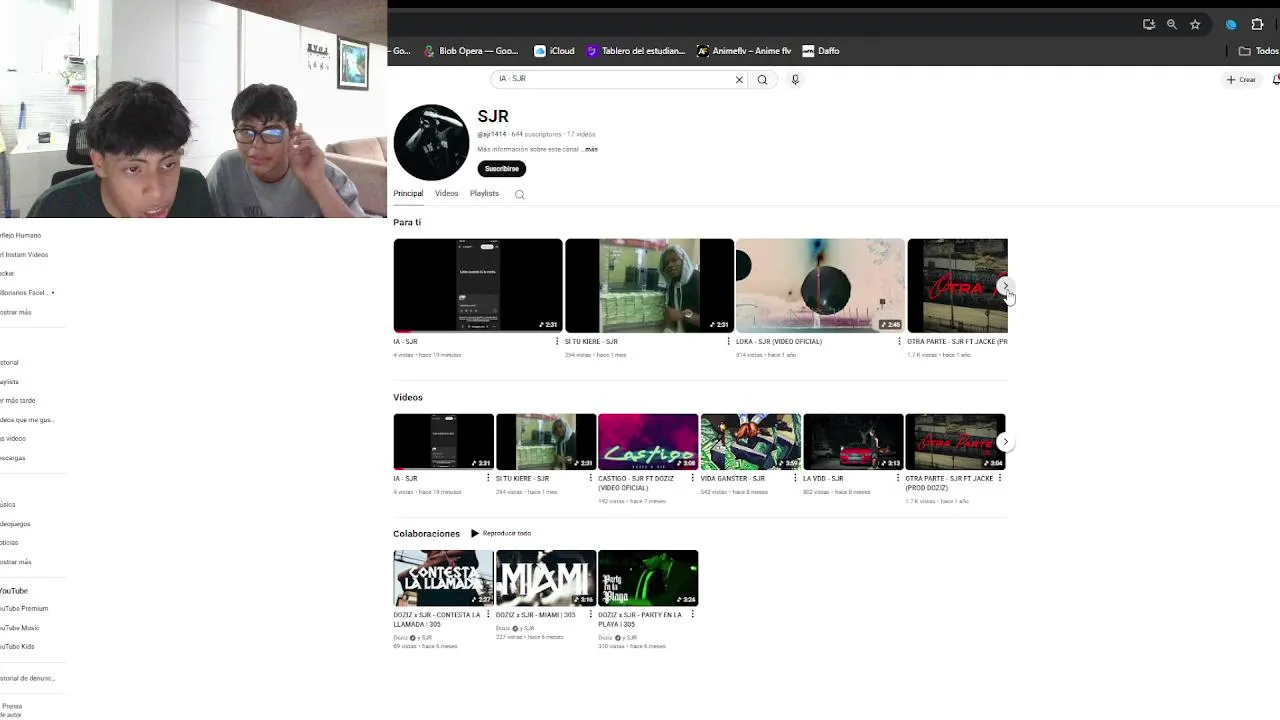Open options menu for Para ti IA - SJR
The image size is (1280, 720).
(557, 342)
